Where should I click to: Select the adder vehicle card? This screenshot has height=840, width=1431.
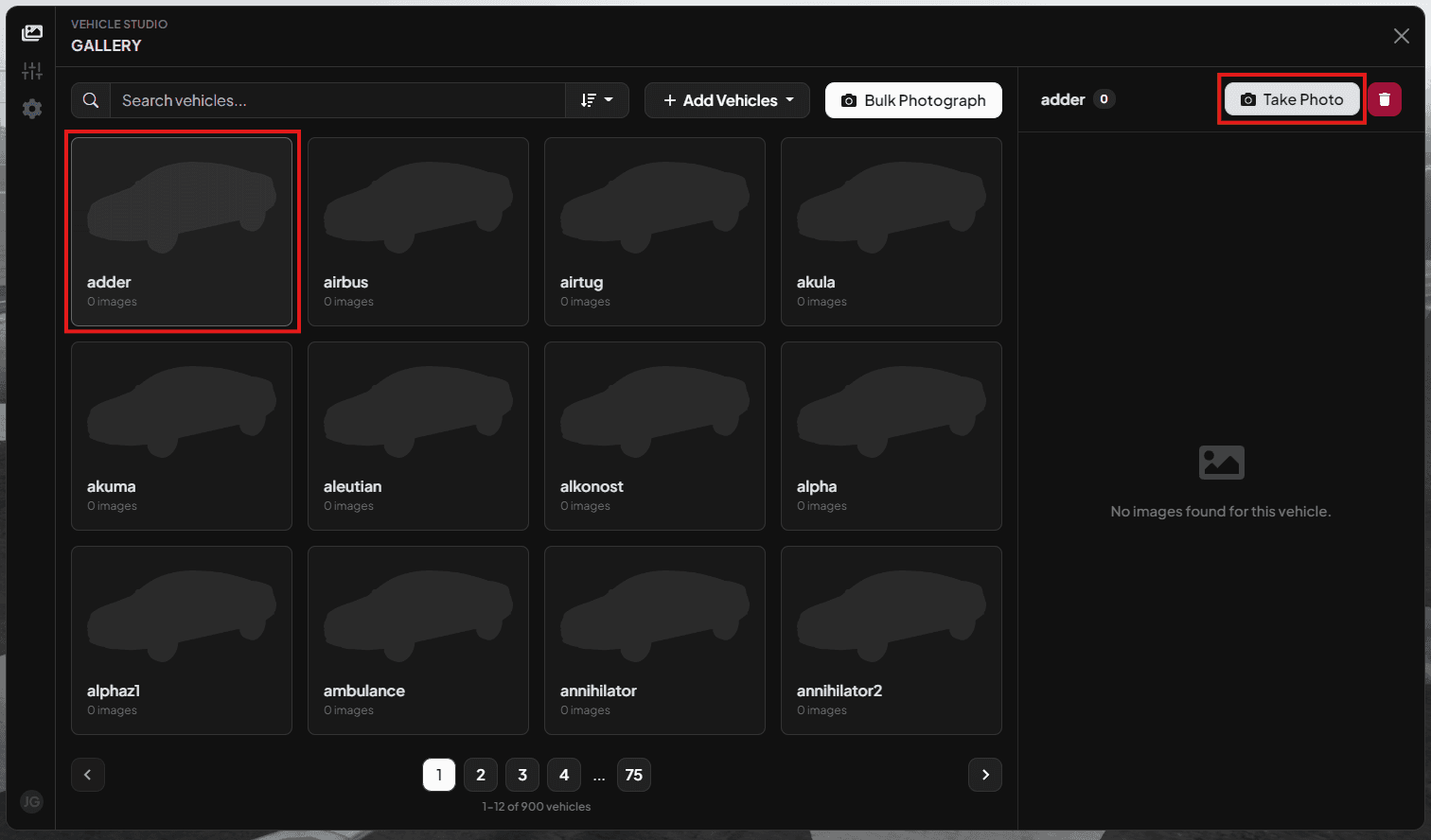tap(182, 232)
